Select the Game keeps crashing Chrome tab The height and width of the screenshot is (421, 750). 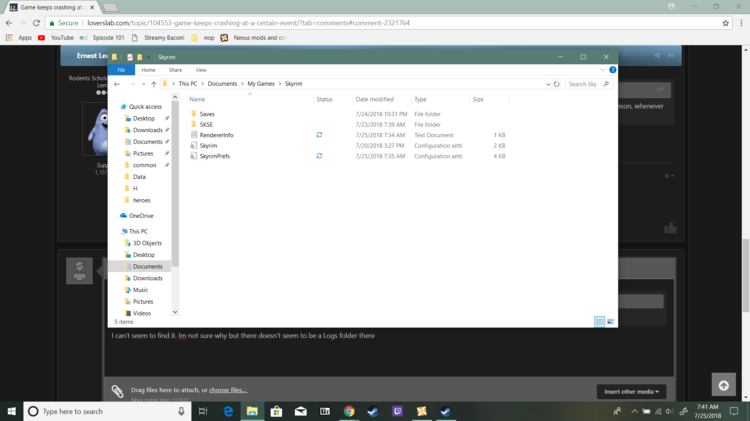click(x=52, y=7)
